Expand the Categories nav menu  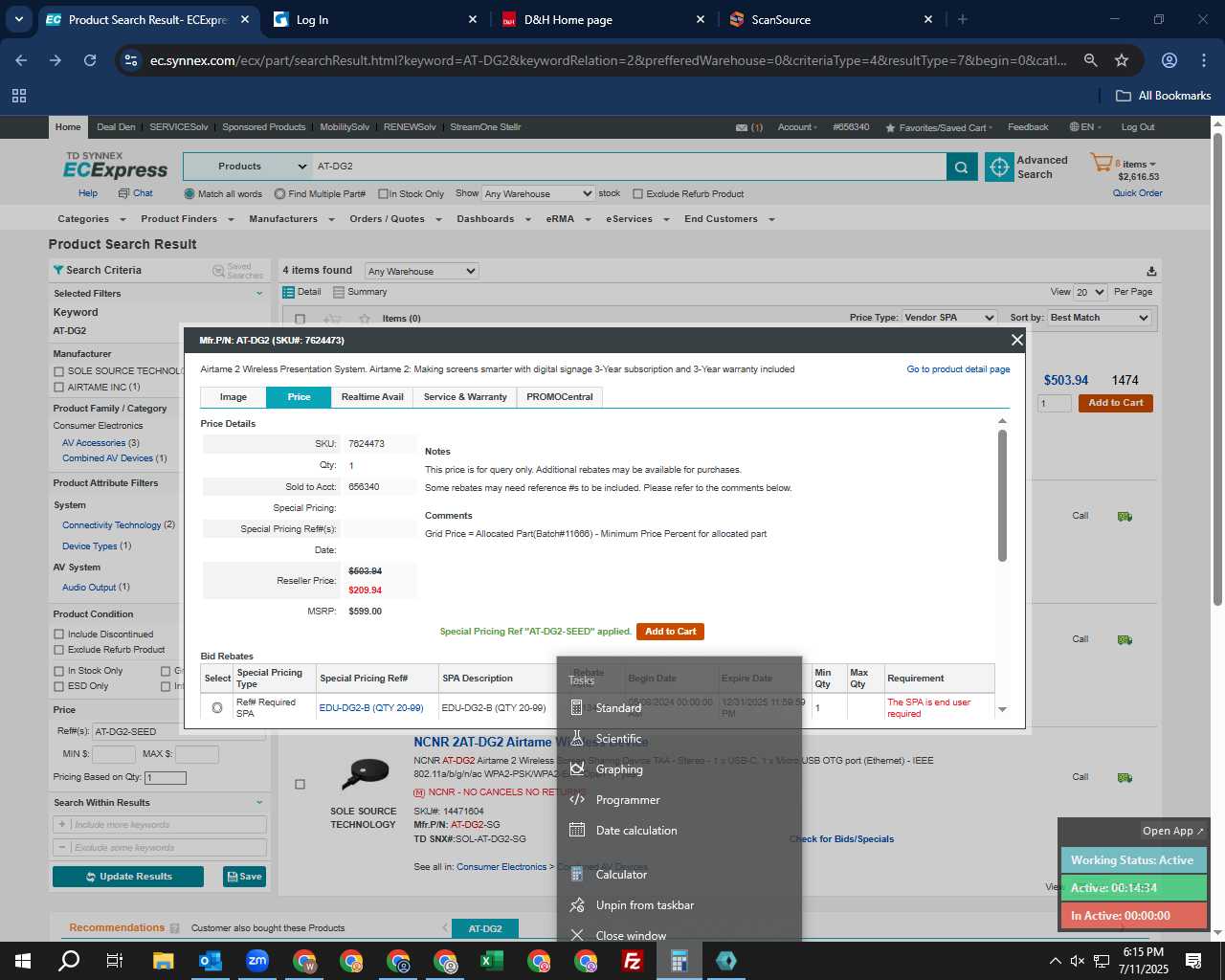91,219
